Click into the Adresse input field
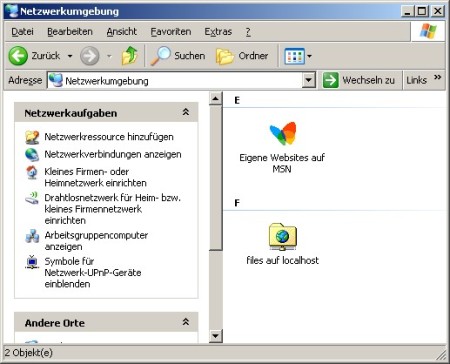The width and height of the screenshot is (450, 364). [175, 80]
